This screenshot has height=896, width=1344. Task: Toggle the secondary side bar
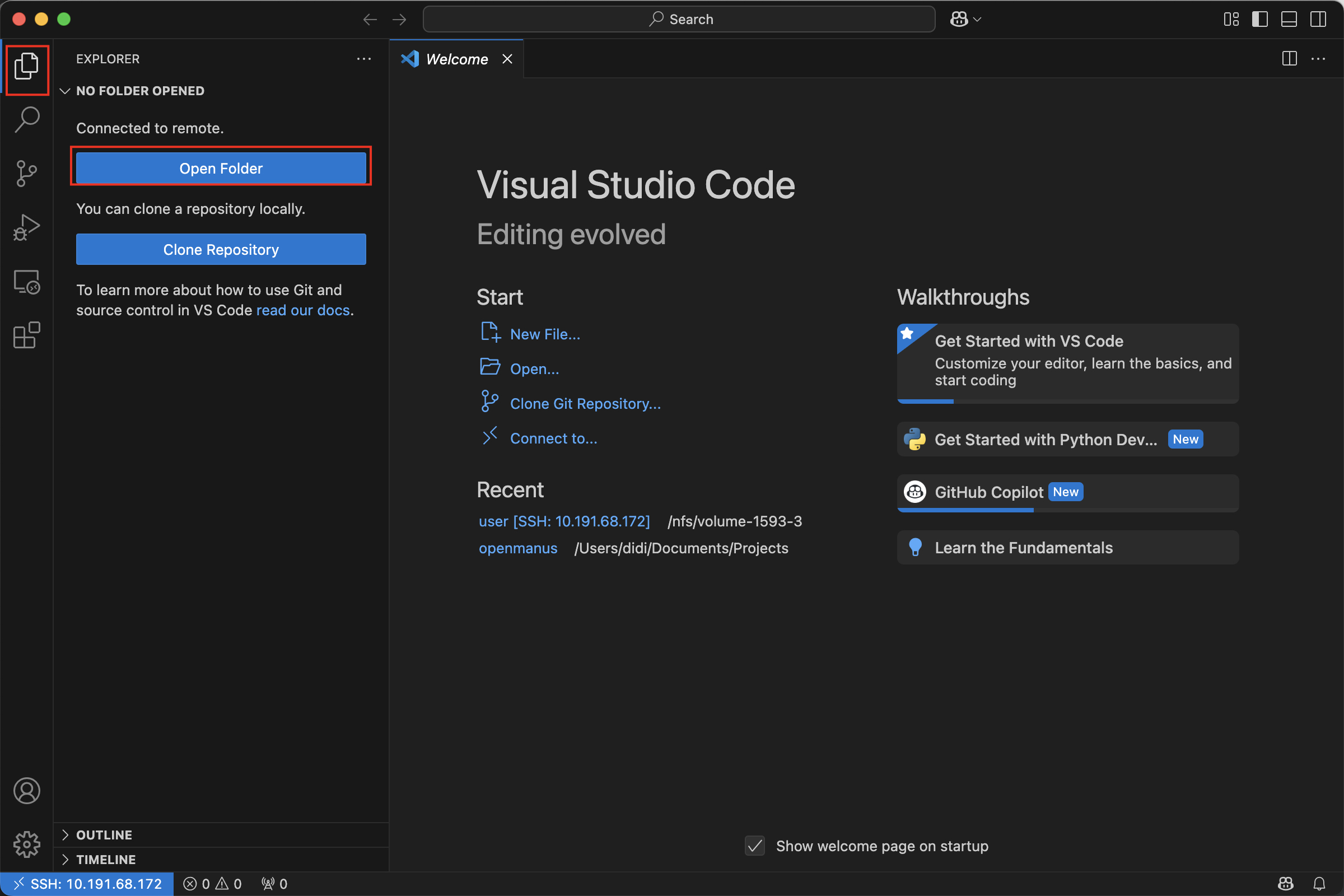tap(1318, 20)
